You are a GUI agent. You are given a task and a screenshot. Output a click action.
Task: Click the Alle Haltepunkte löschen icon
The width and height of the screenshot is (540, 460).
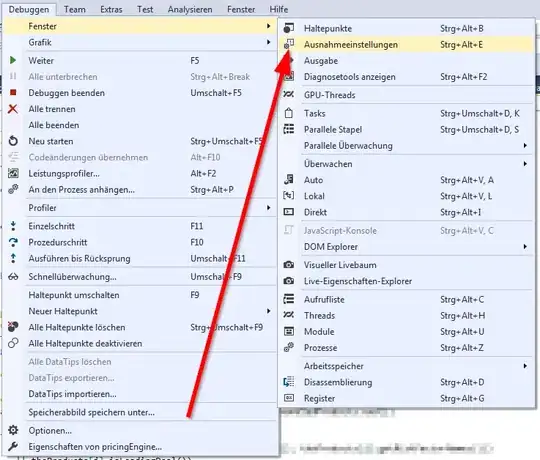pyautogui.click(x=13, y=327)
